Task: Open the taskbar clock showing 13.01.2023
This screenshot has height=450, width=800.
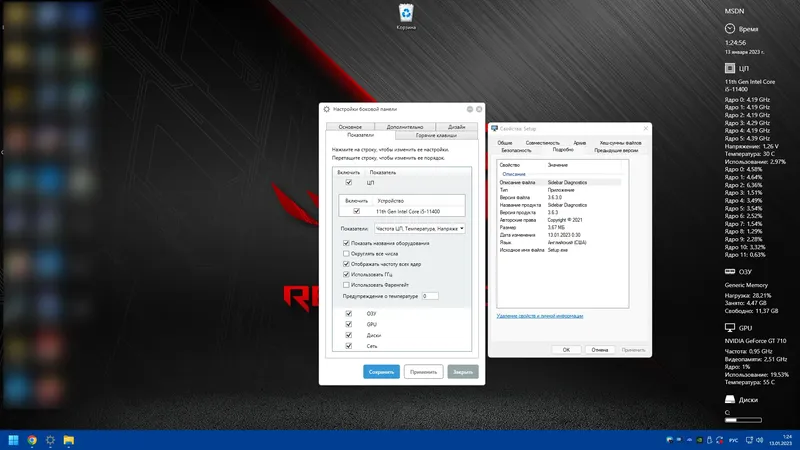Action: click(x=781, y=440)
